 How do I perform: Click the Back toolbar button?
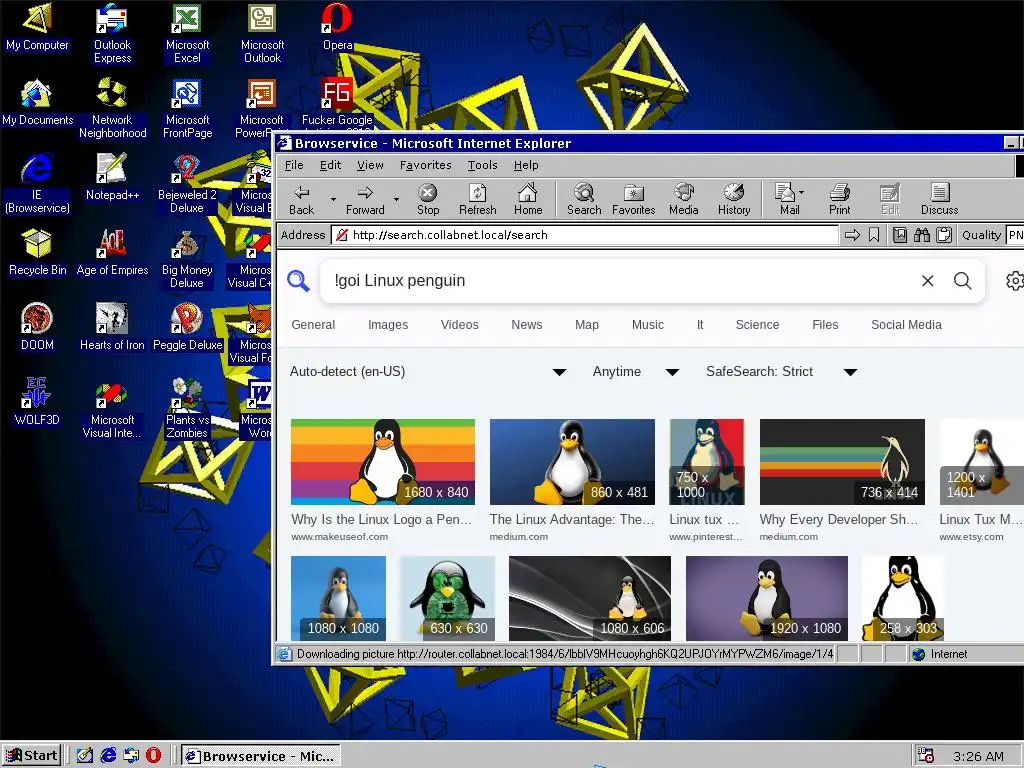click(302, 200)
